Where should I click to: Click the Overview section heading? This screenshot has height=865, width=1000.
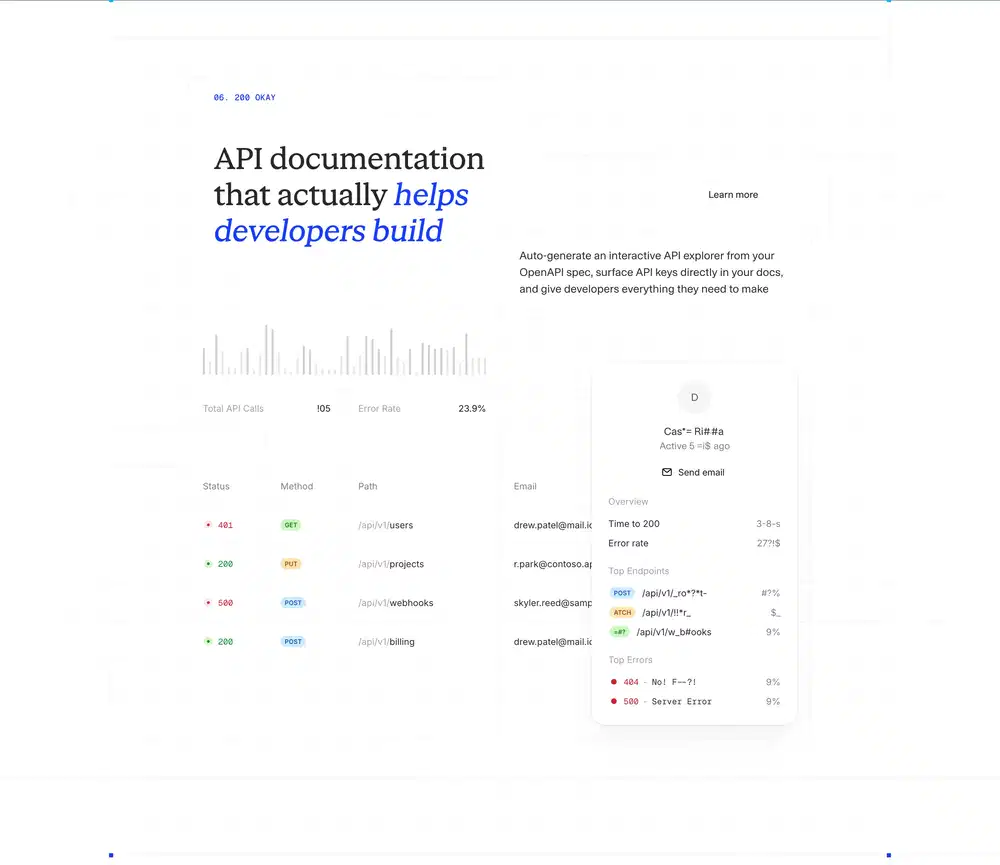[628, 501]
